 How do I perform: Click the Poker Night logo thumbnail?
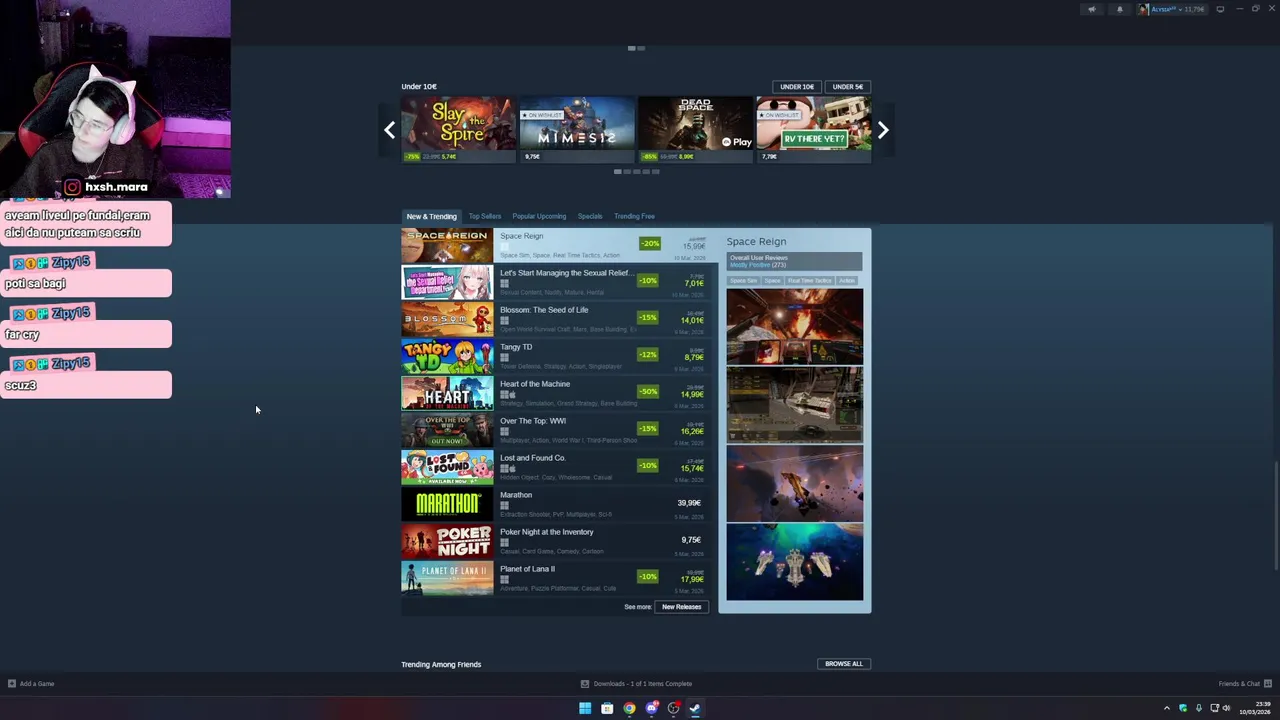[447, 542]
